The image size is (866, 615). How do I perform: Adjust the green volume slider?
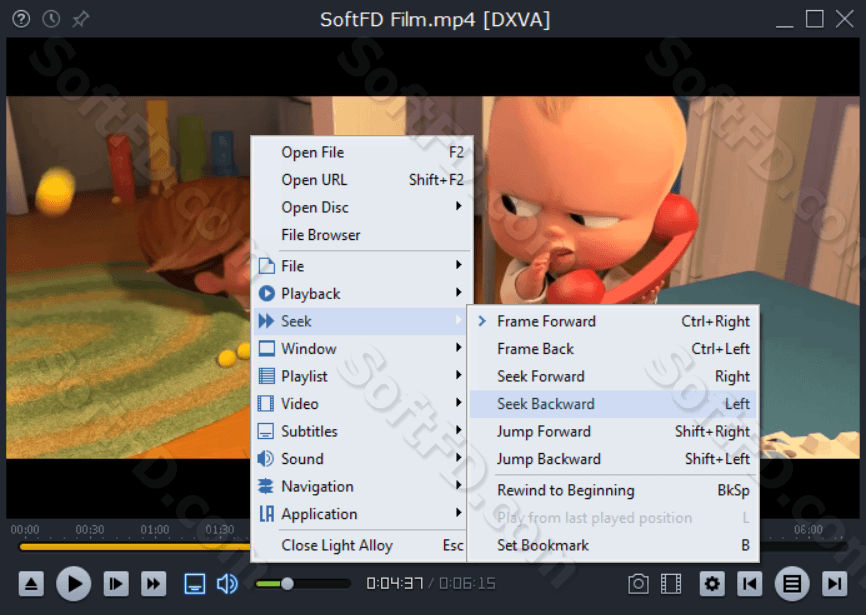click(x=302, y=584)
